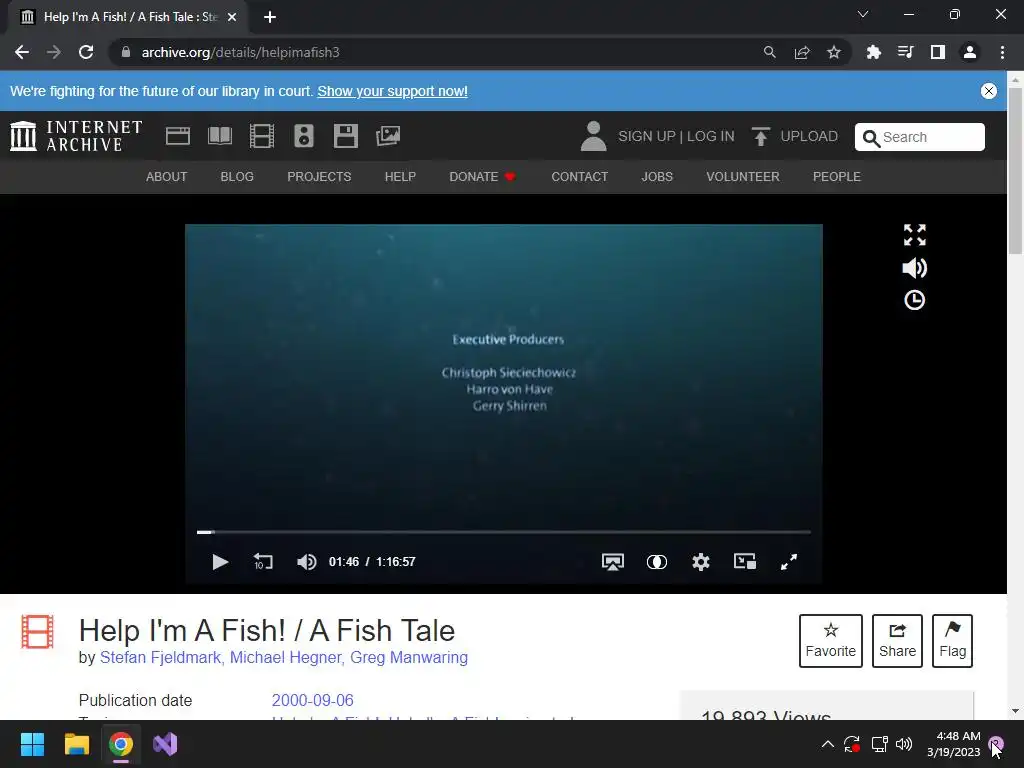Open File Explorer from taskbar
Screen dimensions: 1024x768
(x=76, y=744)
